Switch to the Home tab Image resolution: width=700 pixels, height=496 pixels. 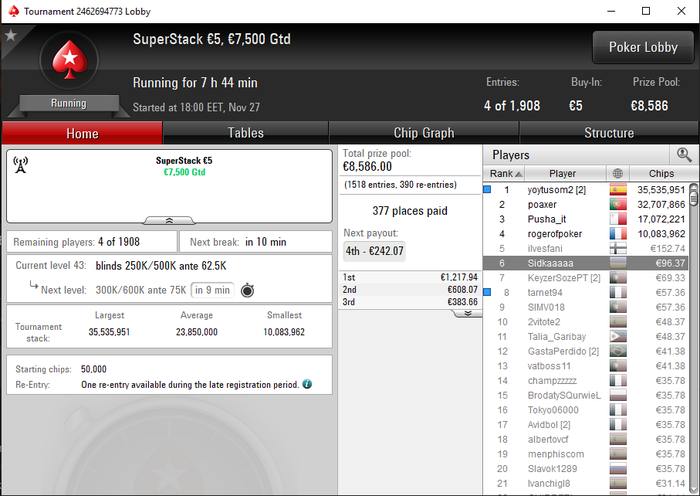tap(82, 133)
